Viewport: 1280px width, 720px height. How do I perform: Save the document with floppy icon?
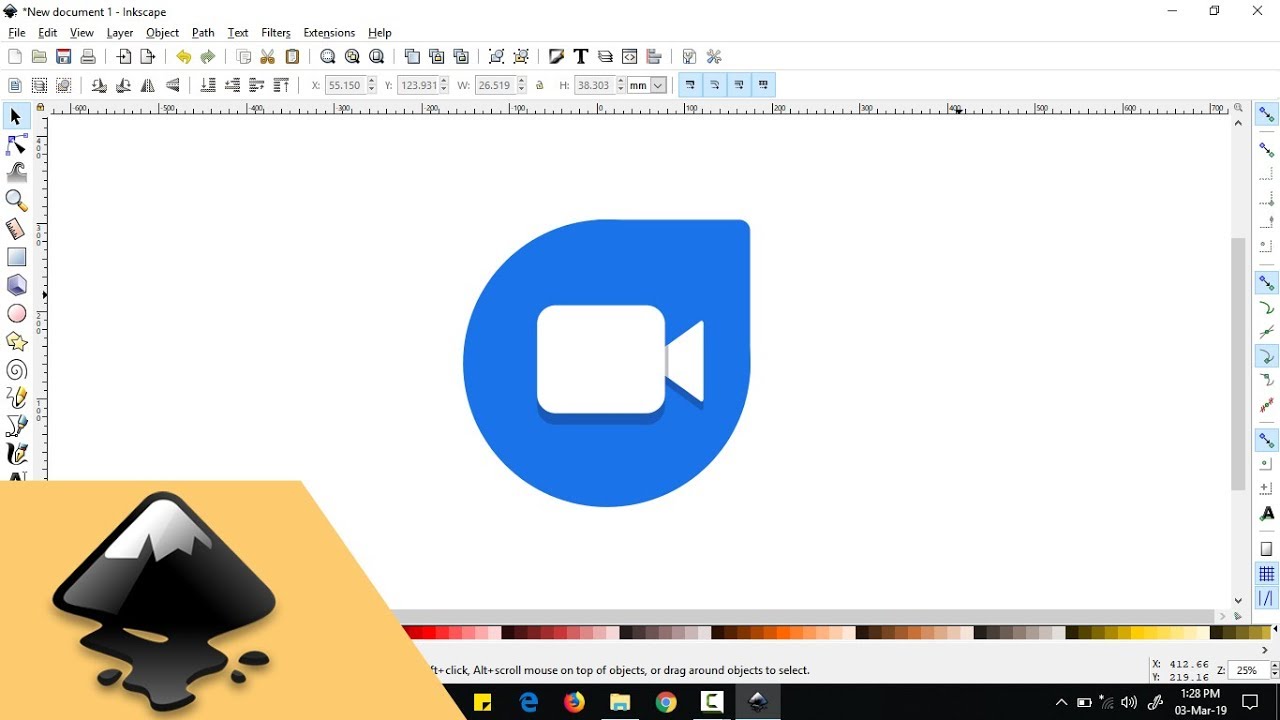(64, 57)
